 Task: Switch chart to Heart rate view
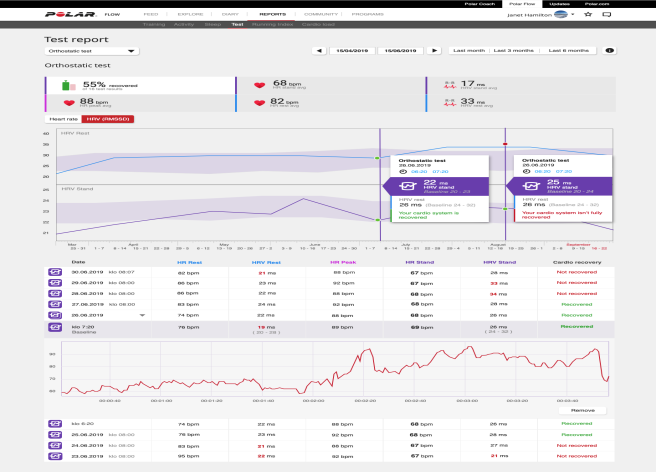point(63,120)
